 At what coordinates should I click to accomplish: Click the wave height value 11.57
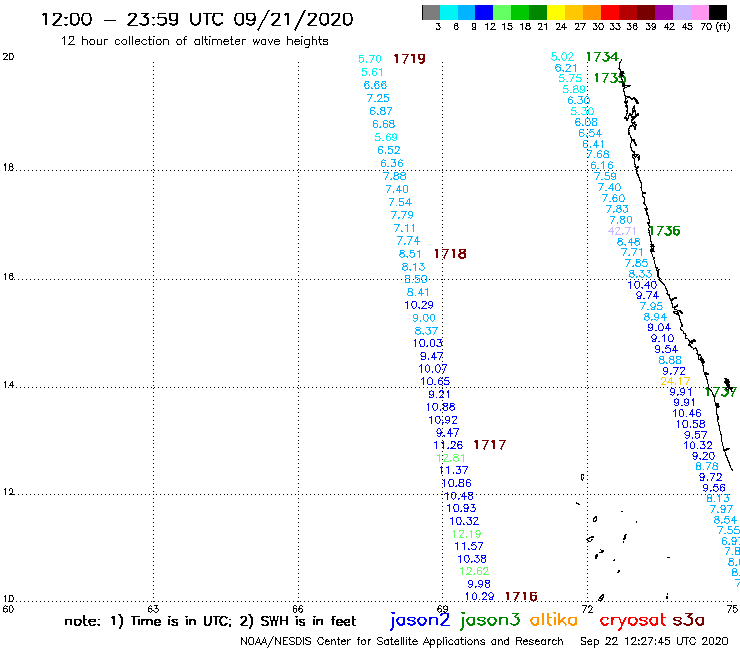click(469, 546)
